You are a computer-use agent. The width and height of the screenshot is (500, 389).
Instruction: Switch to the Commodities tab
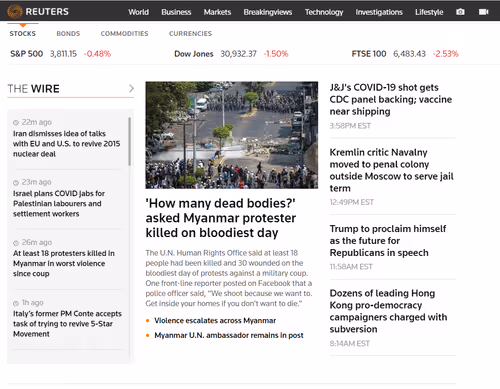tap(124, 33)
